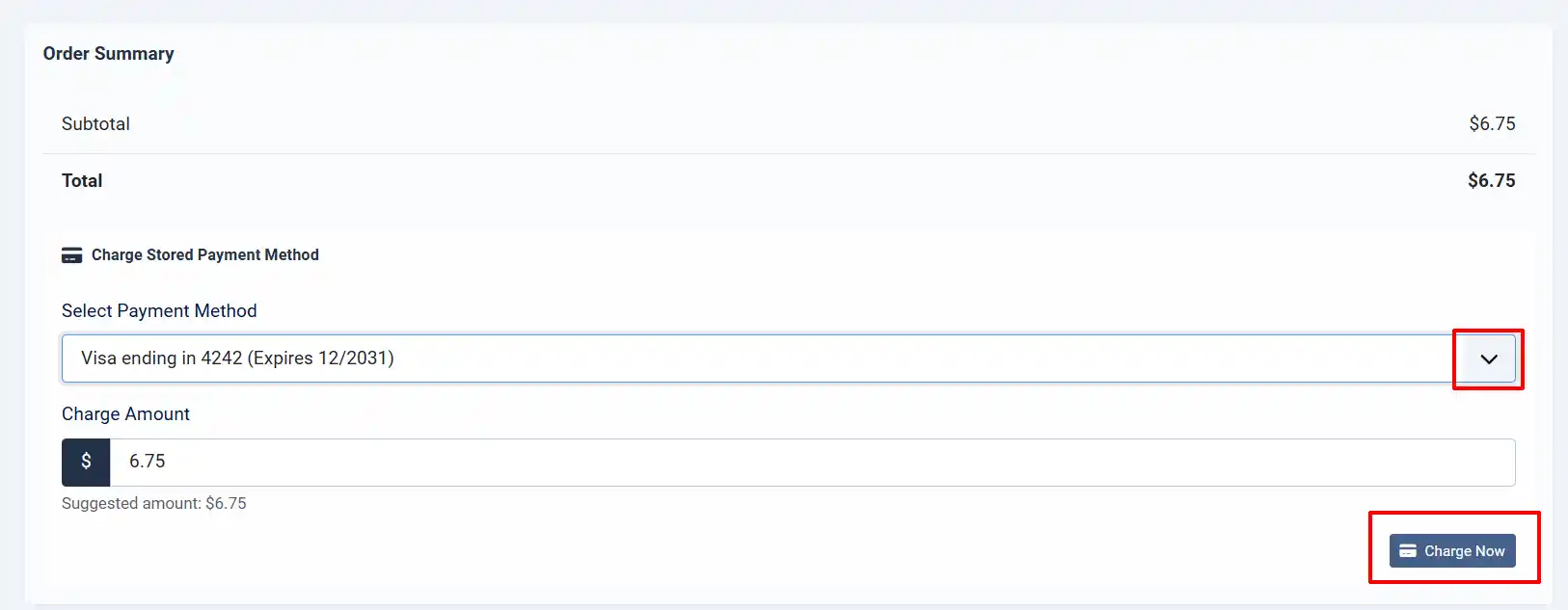This screenshot has width=1568, height=610.
Task: Click the dollar sign prefix box
Action: tap(86, 463)
